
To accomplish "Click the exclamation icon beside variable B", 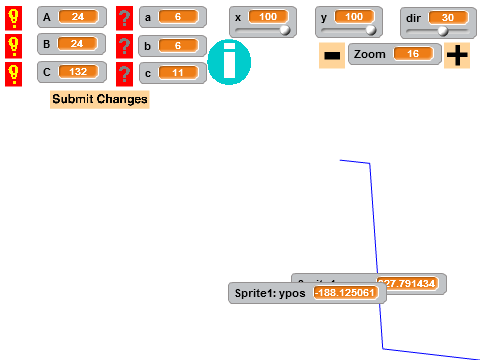I will click(x=14, y=46).
